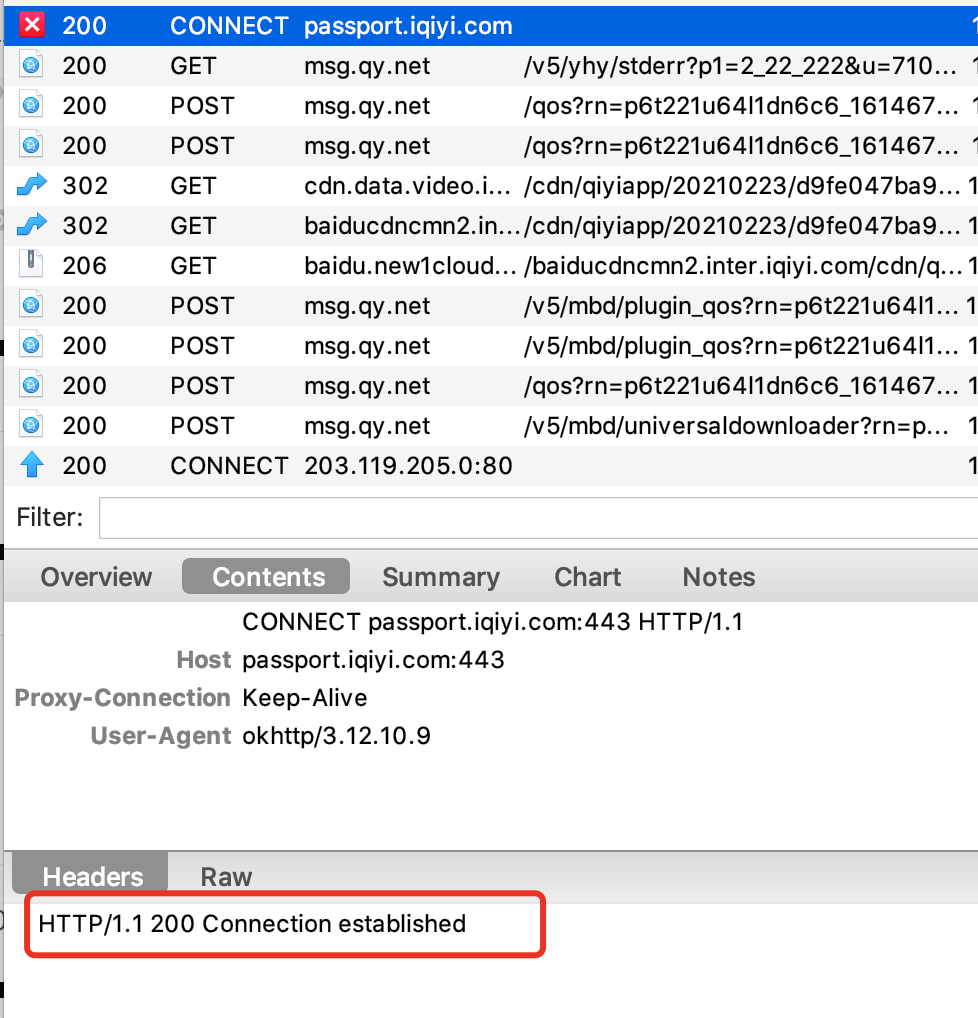Image resolution: width=978 pixels, height=1018 pixels.
Task: Select the Contents tab
Action: click(x=266, y=577)
